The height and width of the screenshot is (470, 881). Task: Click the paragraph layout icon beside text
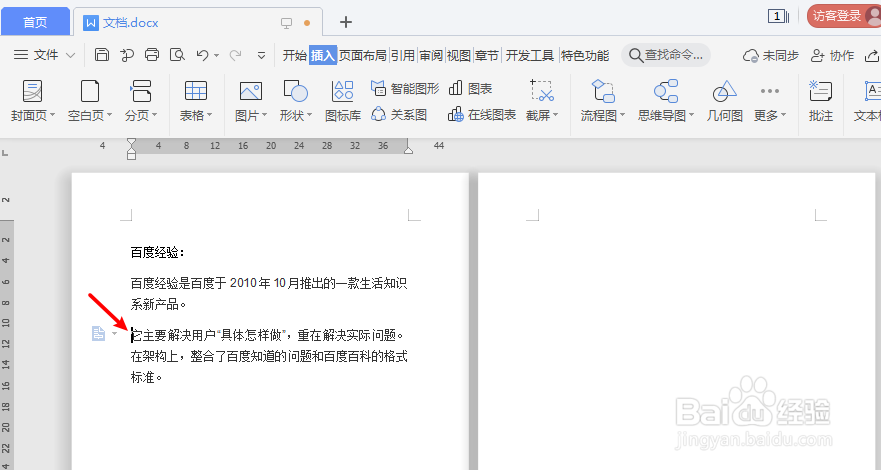click(x=98, y=334)
